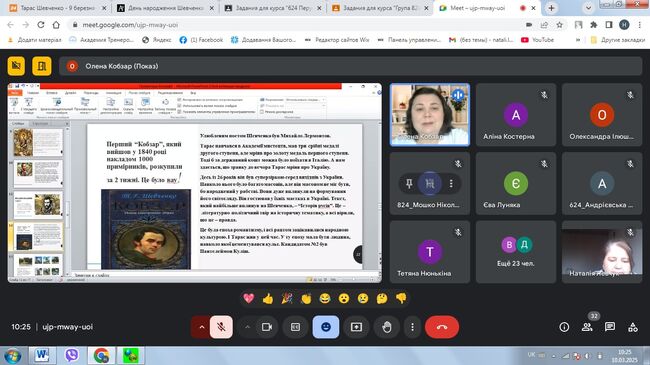This screenshot has height=365, width=650.
Task: Toggle closed captions button
Action: pyautogui.click(x=295, y=327)
